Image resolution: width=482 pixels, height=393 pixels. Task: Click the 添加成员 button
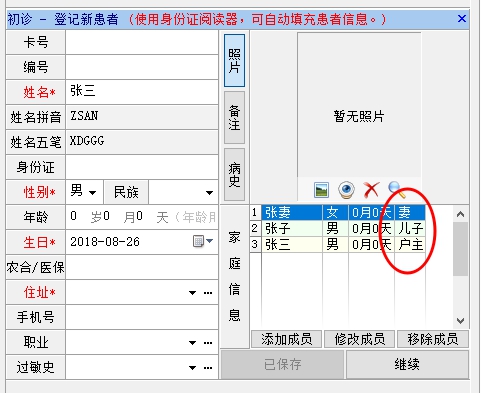[x=287, y=339]
